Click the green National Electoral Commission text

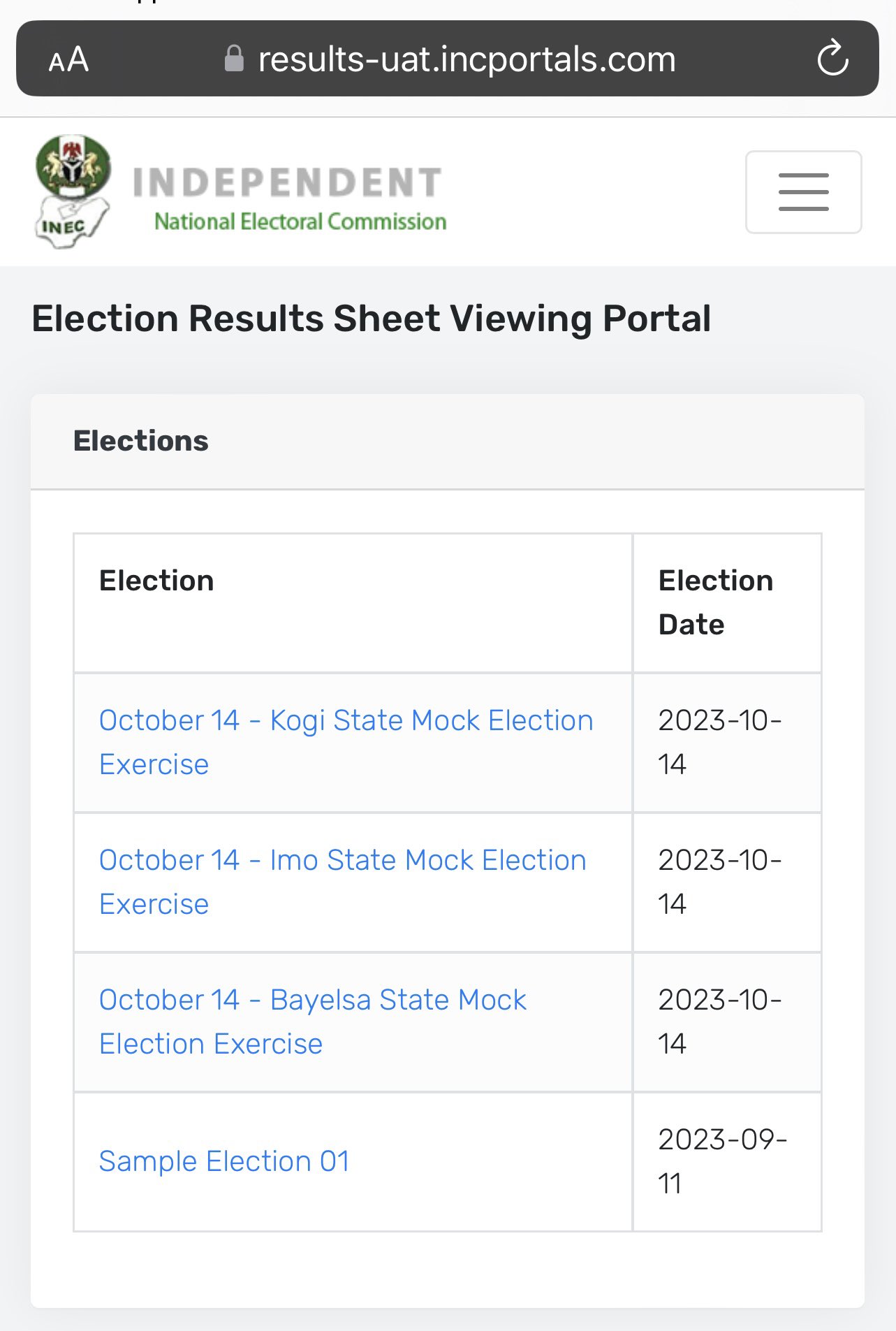point(300,222)
